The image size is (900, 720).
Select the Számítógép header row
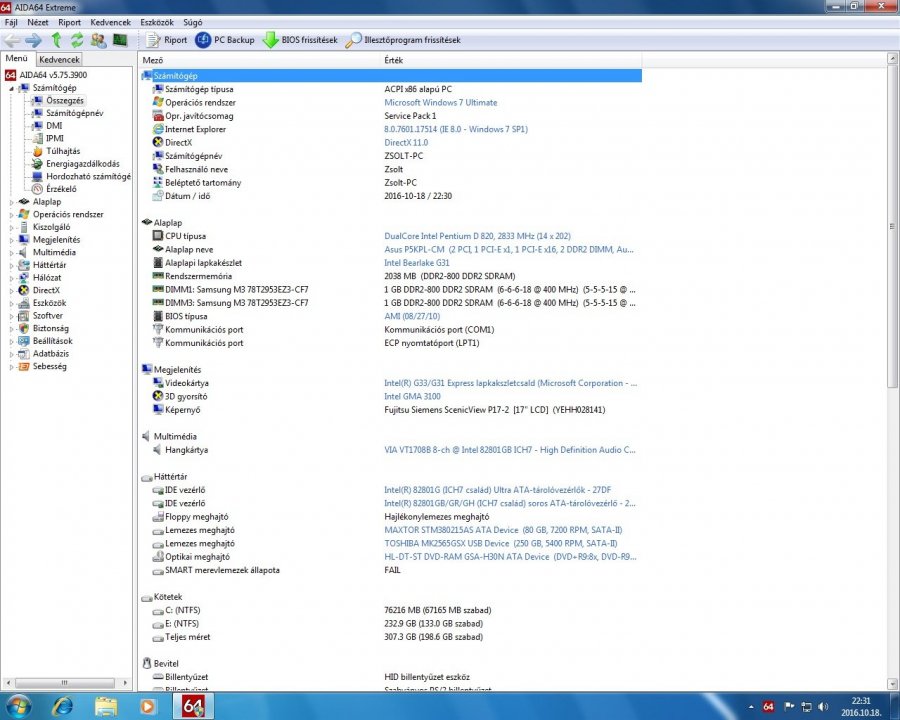click(x=391, y=76)
